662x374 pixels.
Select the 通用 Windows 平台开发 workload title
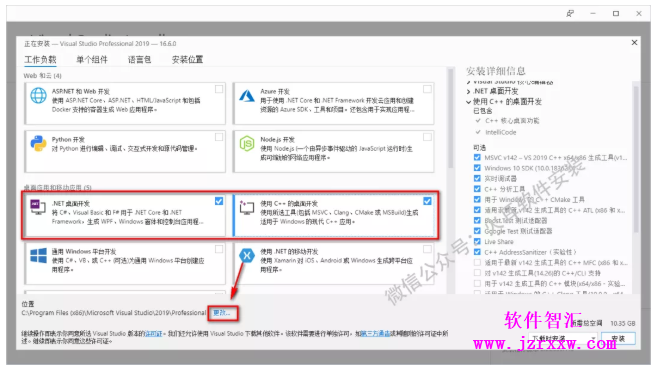point(84,251)
